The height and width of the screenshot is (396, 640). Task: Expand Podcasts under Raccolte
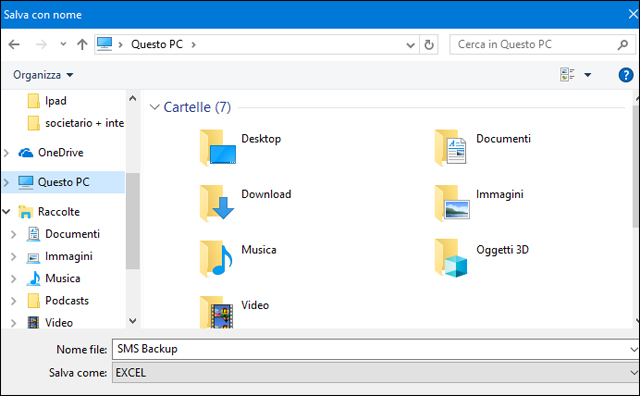(x=13, y=301)
